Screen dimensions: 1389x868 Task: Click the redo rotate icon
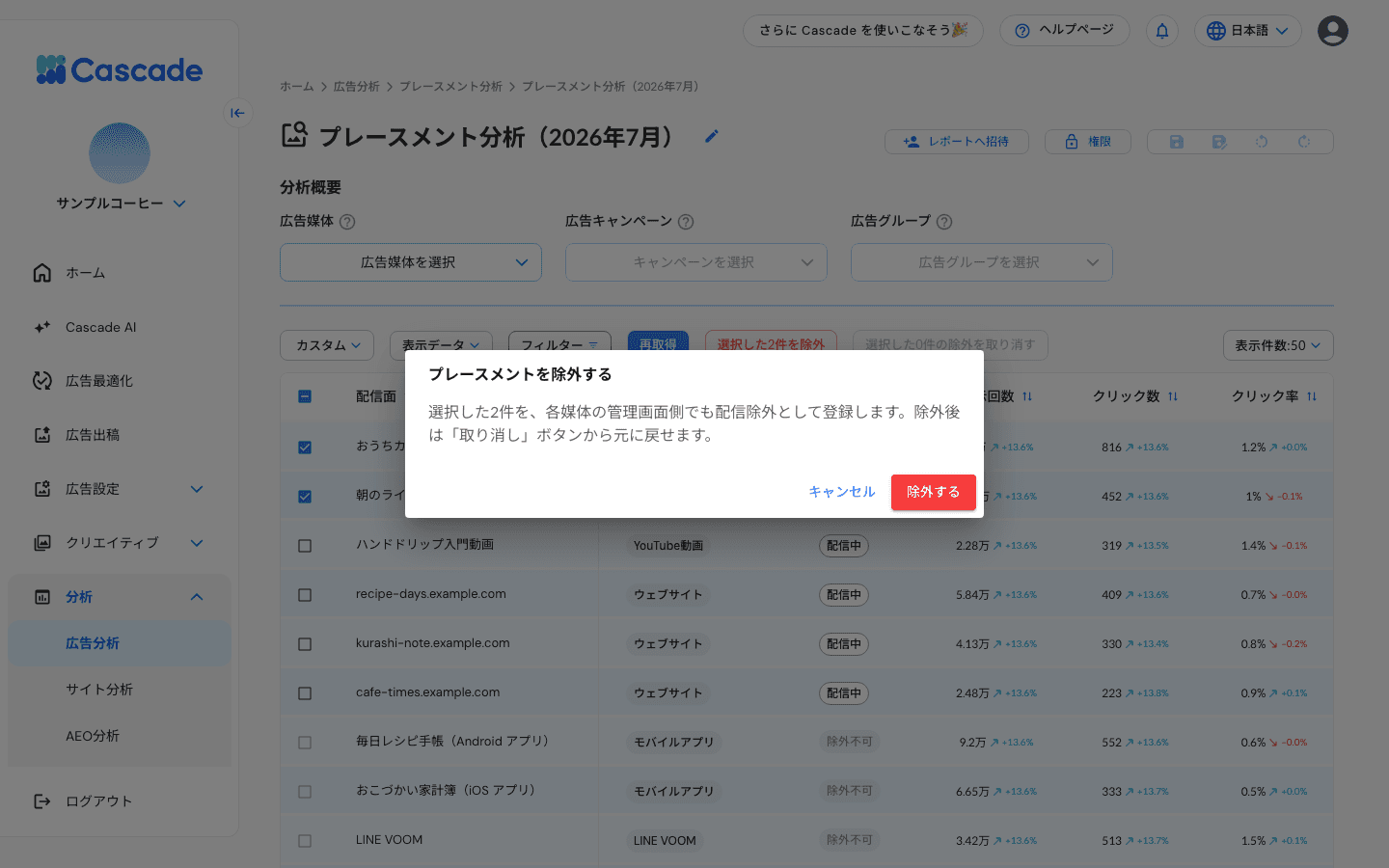[x=1304, y=142]
